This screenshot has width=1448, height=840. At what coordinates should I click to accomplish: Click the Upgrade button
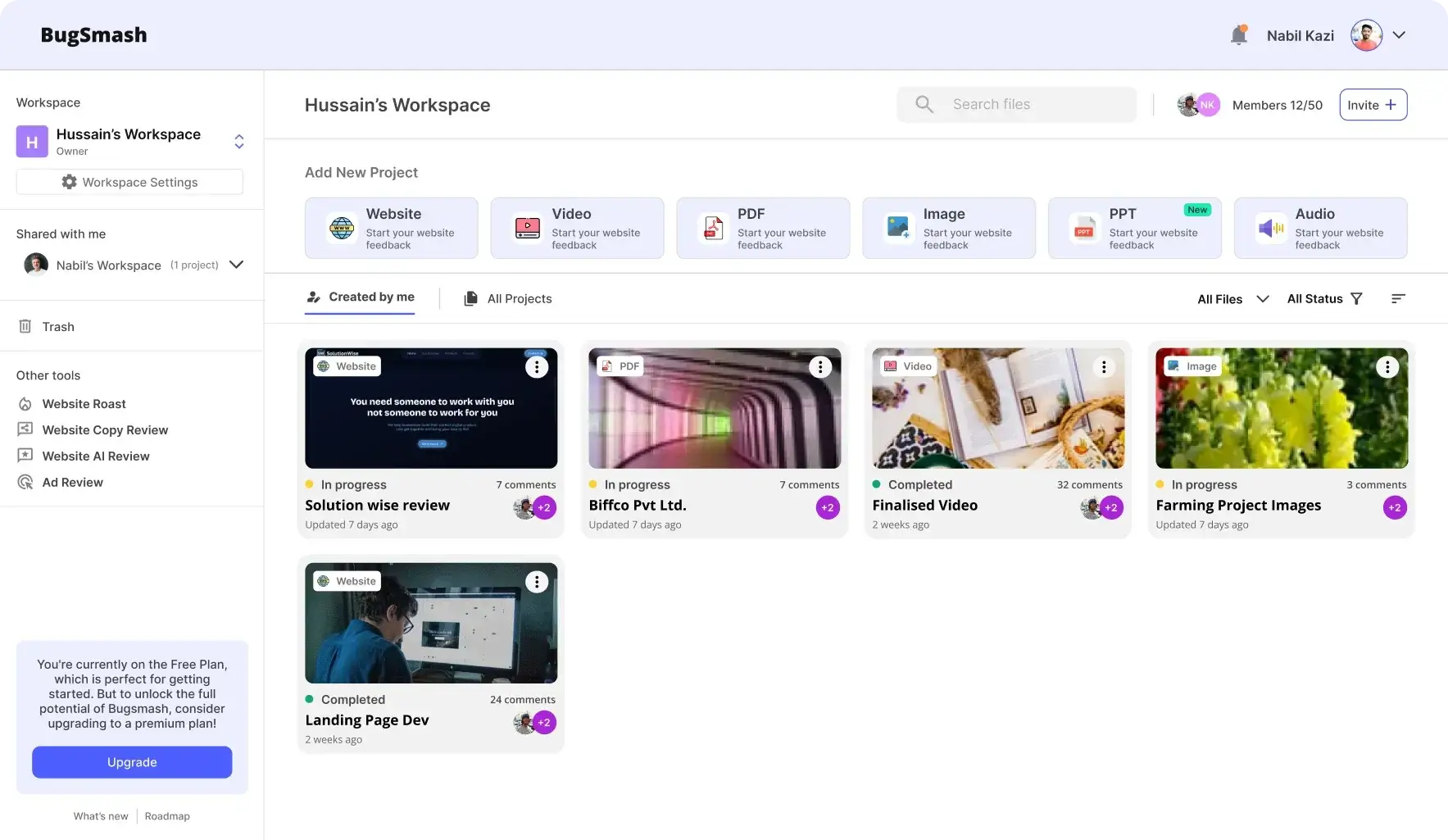click(132, 762)
